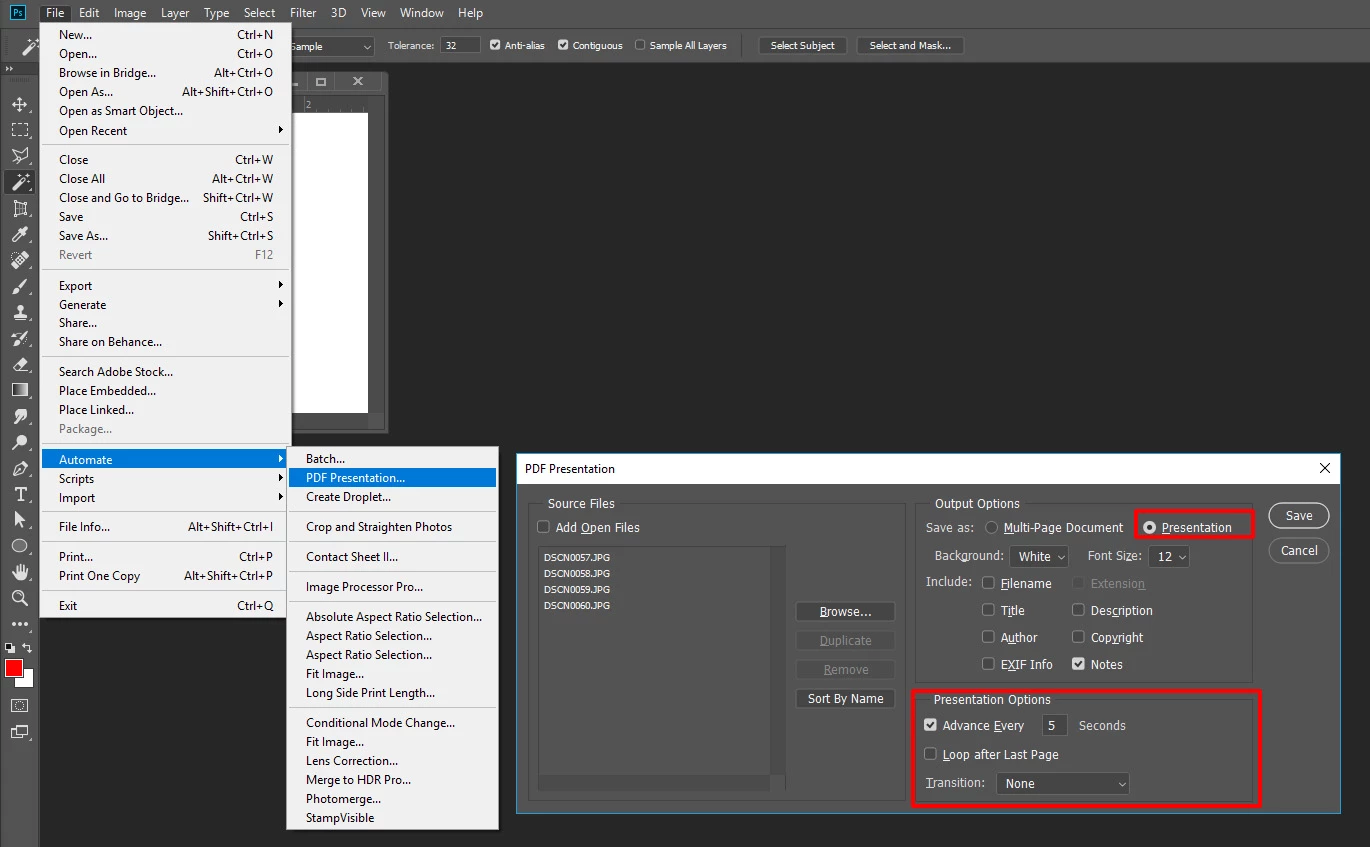Image resolution: width=1370 pixels, height=847 pixels.
Task: Select the Smudge tool
Action: pyautogui.click(x=20, y=416)
